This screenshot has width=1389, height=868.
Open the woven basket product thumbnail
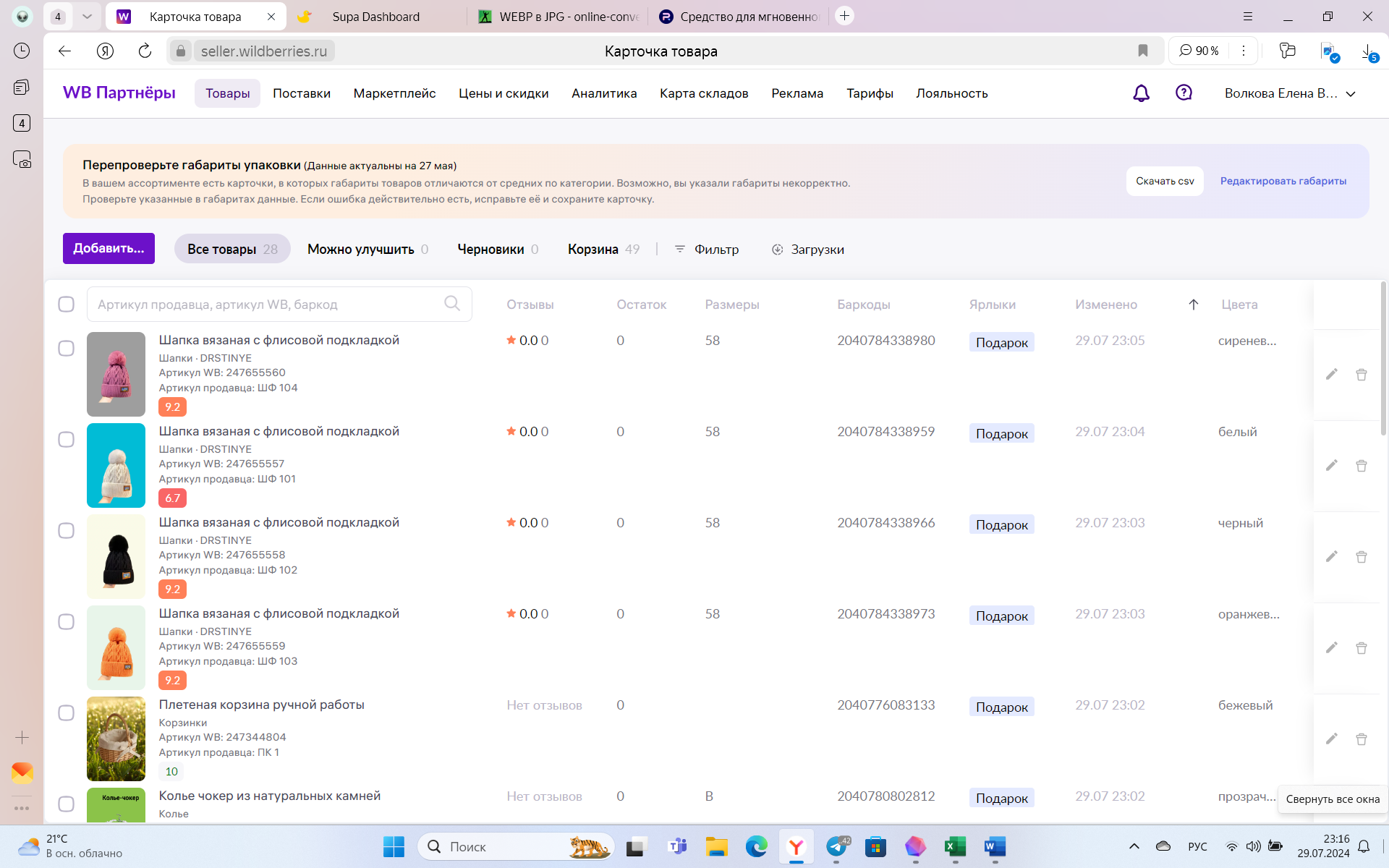(116, 739)
